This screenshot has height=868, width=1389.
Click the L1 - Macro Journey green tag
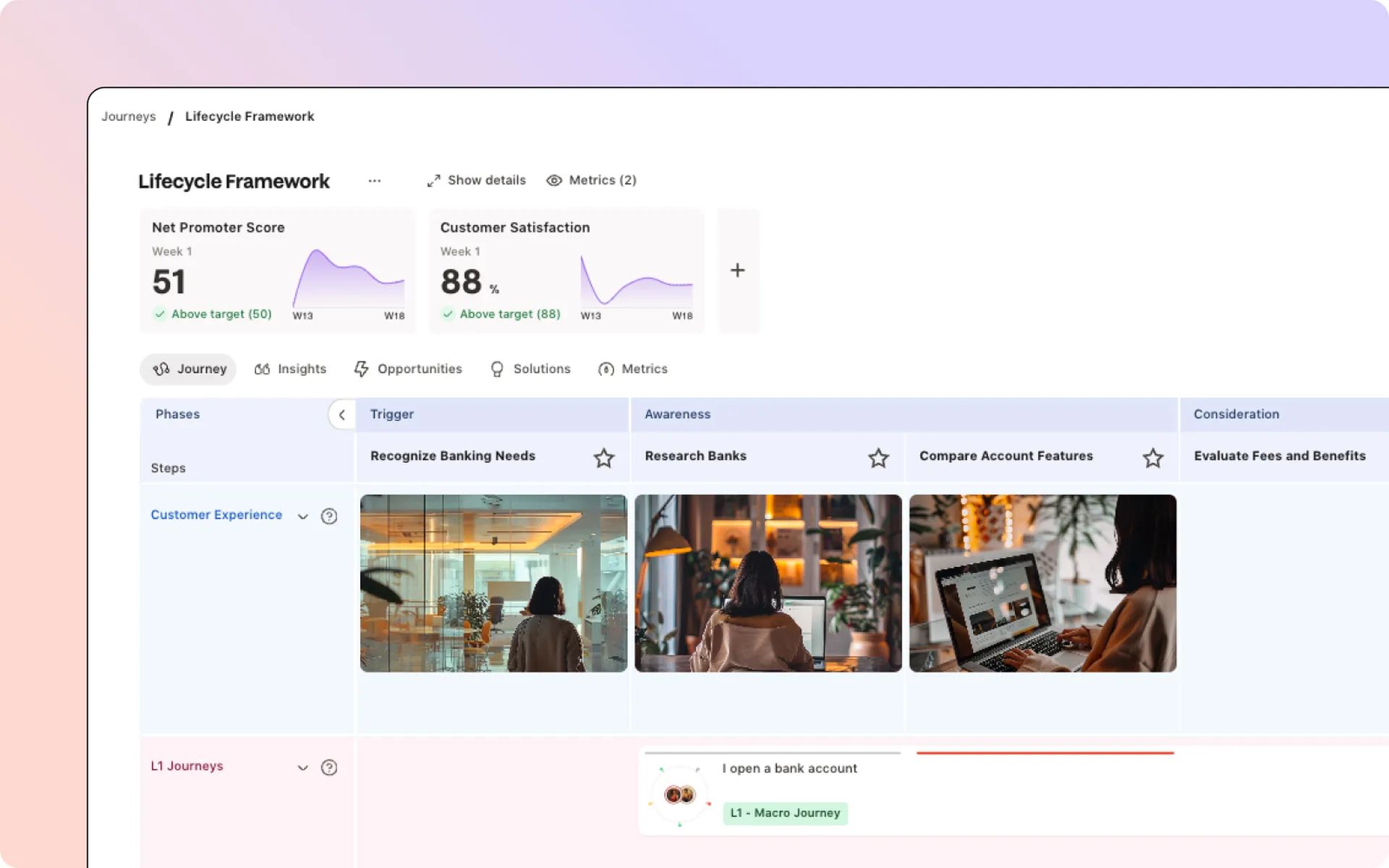pos(786,813)
